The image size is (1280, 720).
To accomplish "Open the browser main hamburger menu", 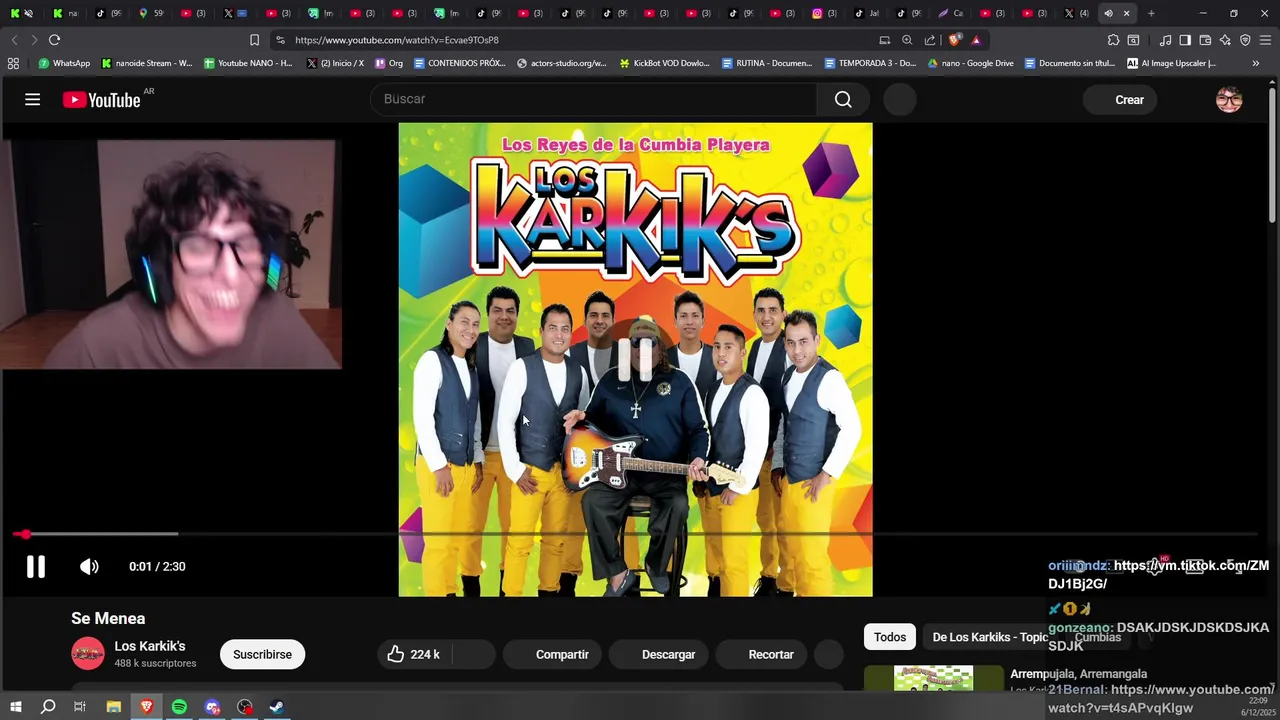I will coord(1266,40).
